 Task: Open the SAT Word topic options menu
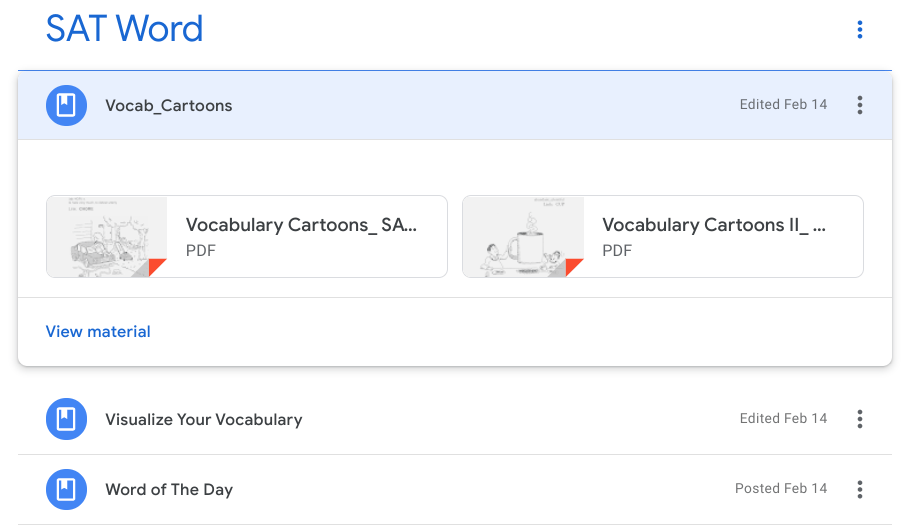point(860,30)
